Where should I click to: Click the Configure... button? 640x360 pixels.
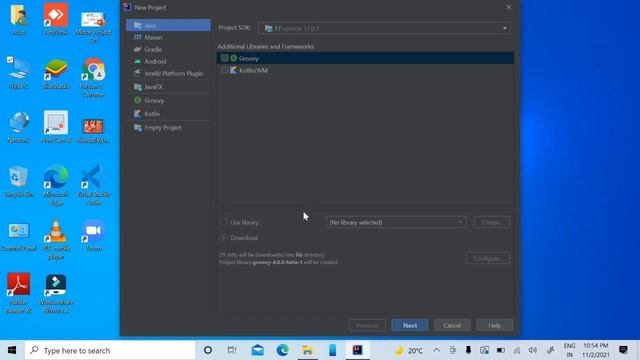[x=488, y=258]
